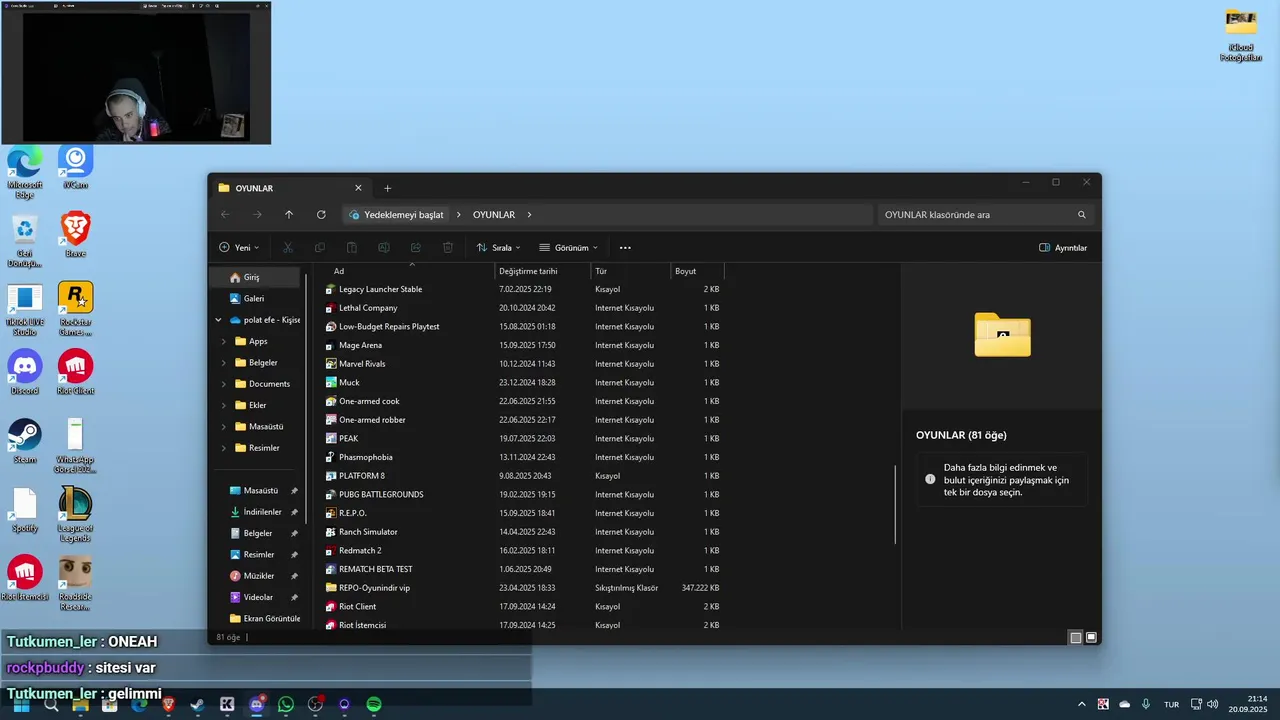Click the OYUNLAR breadcrumb segment
The width and height of the screenshot is (1280, 720).
click(x=494, y=215)
